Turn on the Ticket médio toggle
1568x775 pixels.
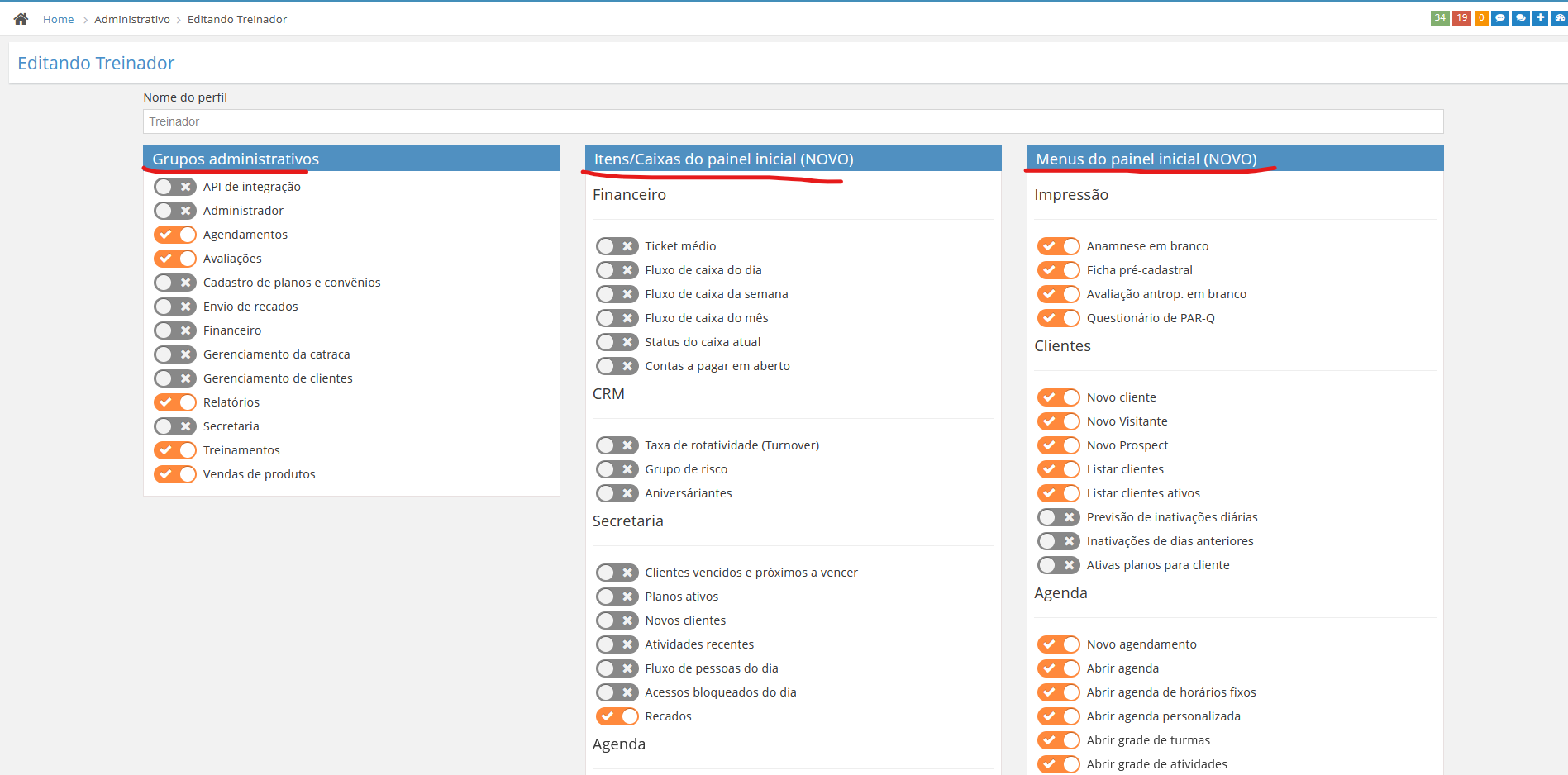[x=617, y=246]
